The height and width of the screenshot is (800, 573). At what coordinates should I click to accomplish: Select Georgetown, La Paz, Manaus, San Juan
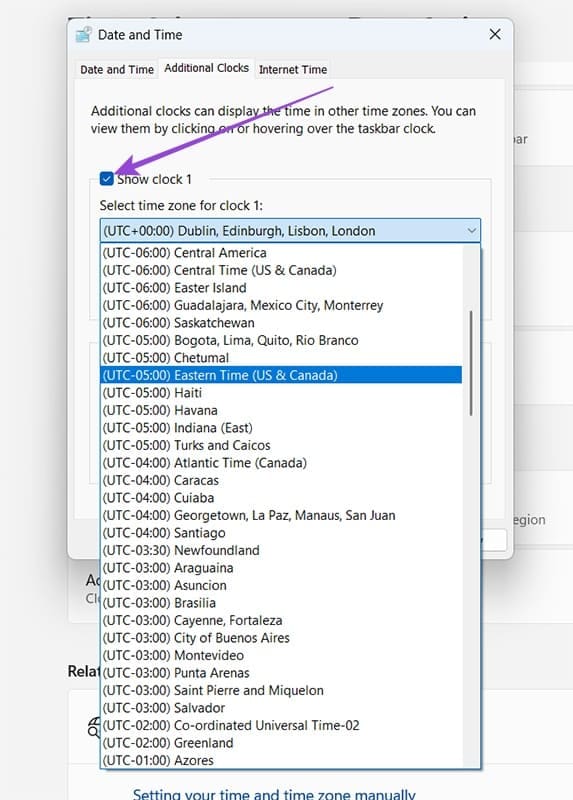(281, 515)
